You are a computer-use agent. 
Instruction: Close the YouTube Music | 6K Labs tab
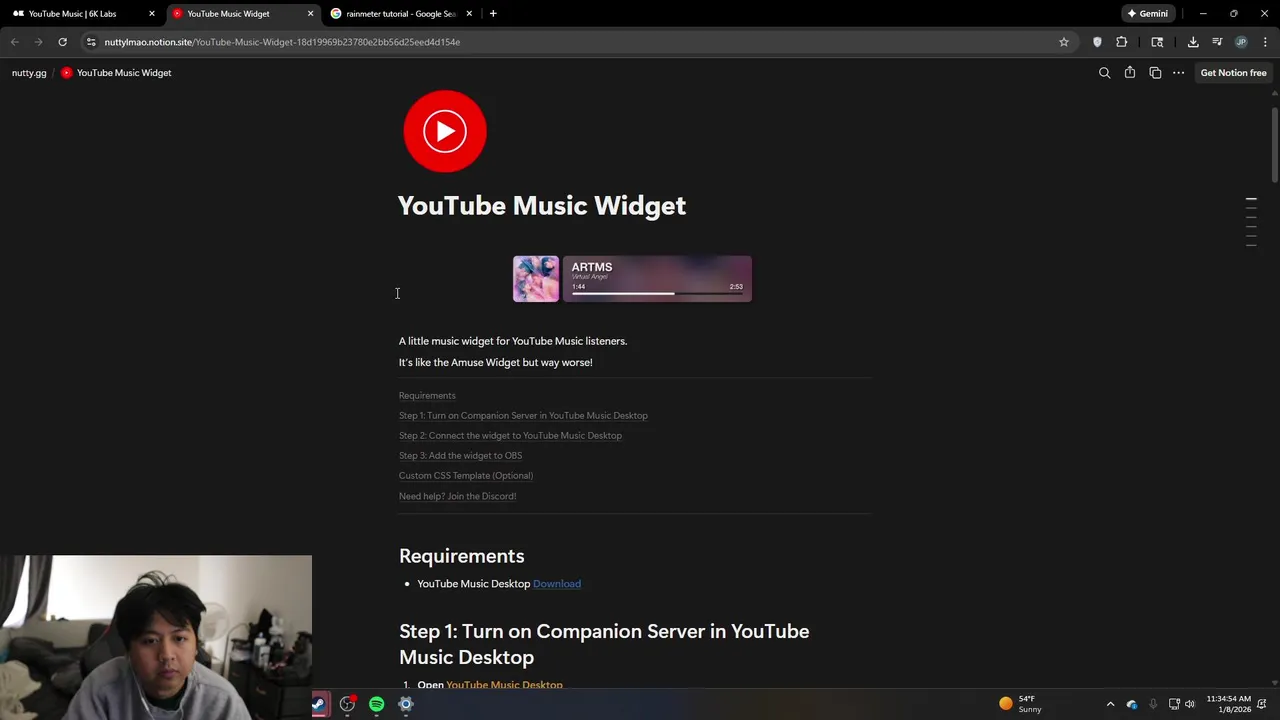click(x=152, y=14)
